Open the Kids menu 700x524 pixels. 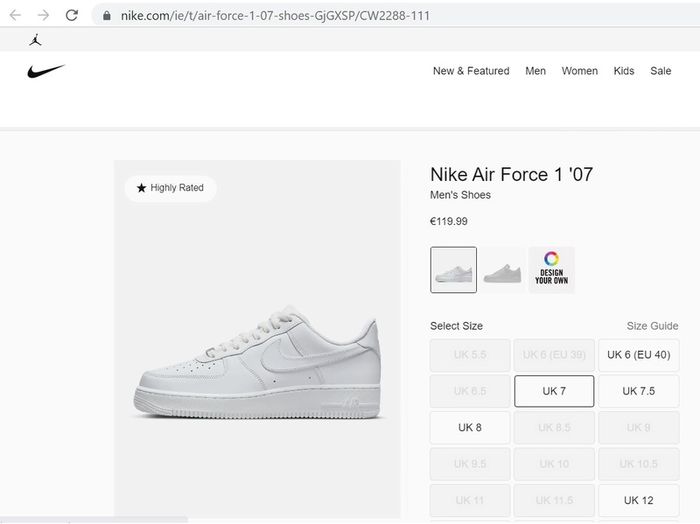click(624, 71)
